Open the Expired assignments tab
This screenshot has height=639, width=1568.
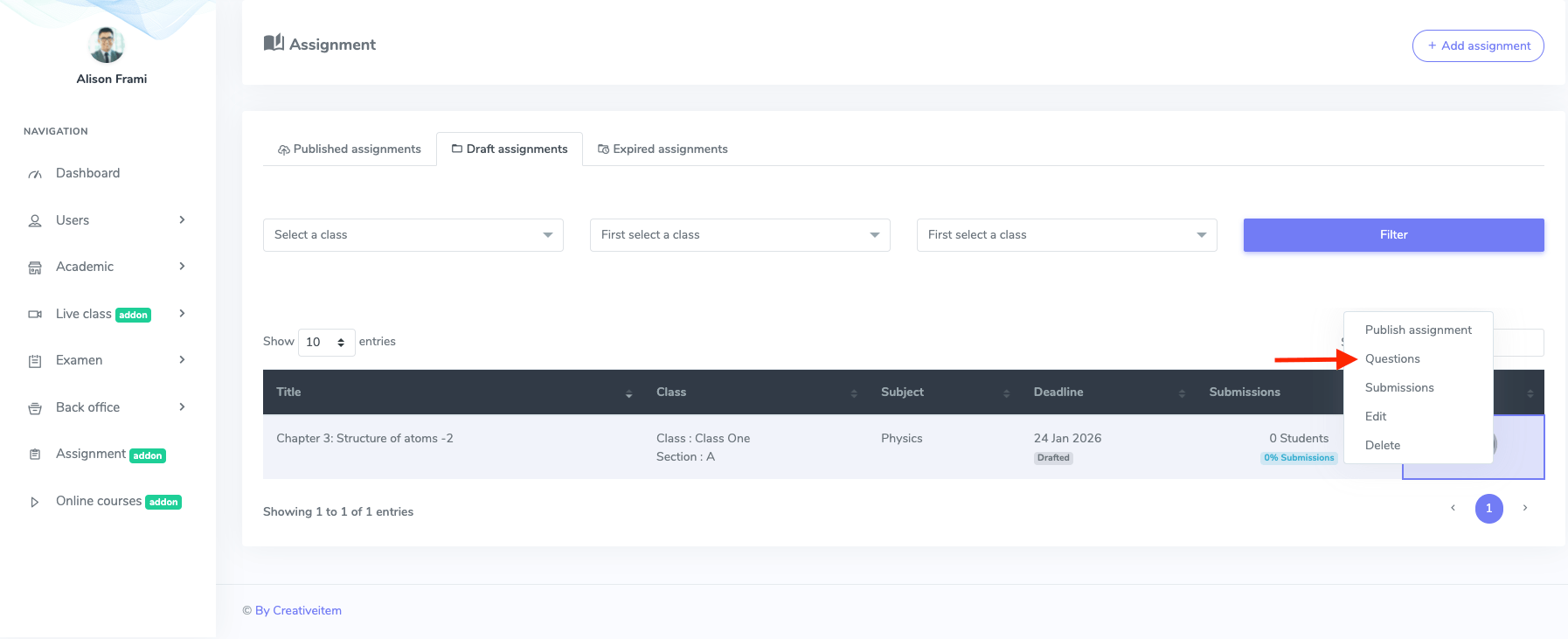(663, 149)
